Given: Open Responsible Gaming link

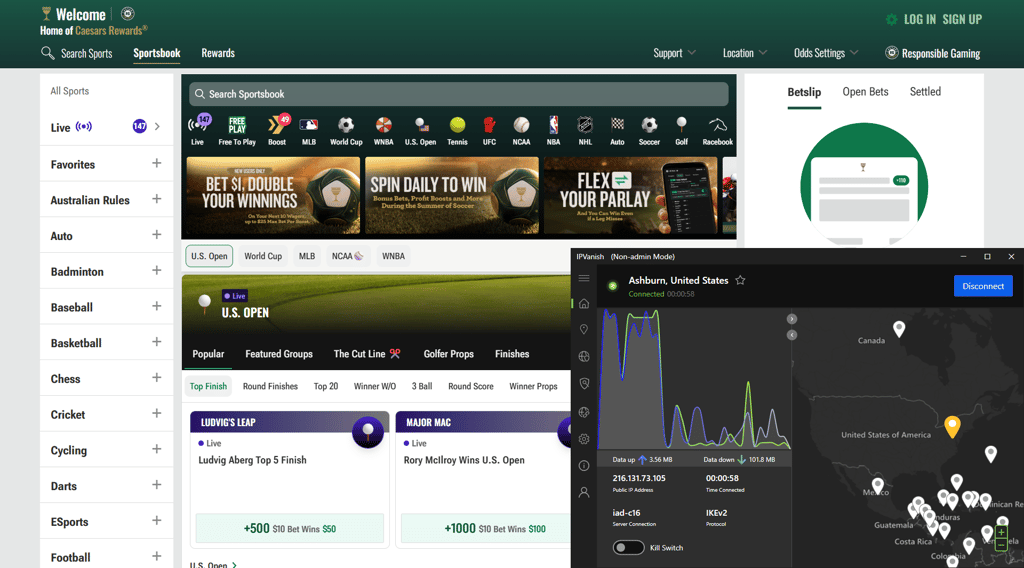Looking at the screenshot, I should tap(933, 53).
